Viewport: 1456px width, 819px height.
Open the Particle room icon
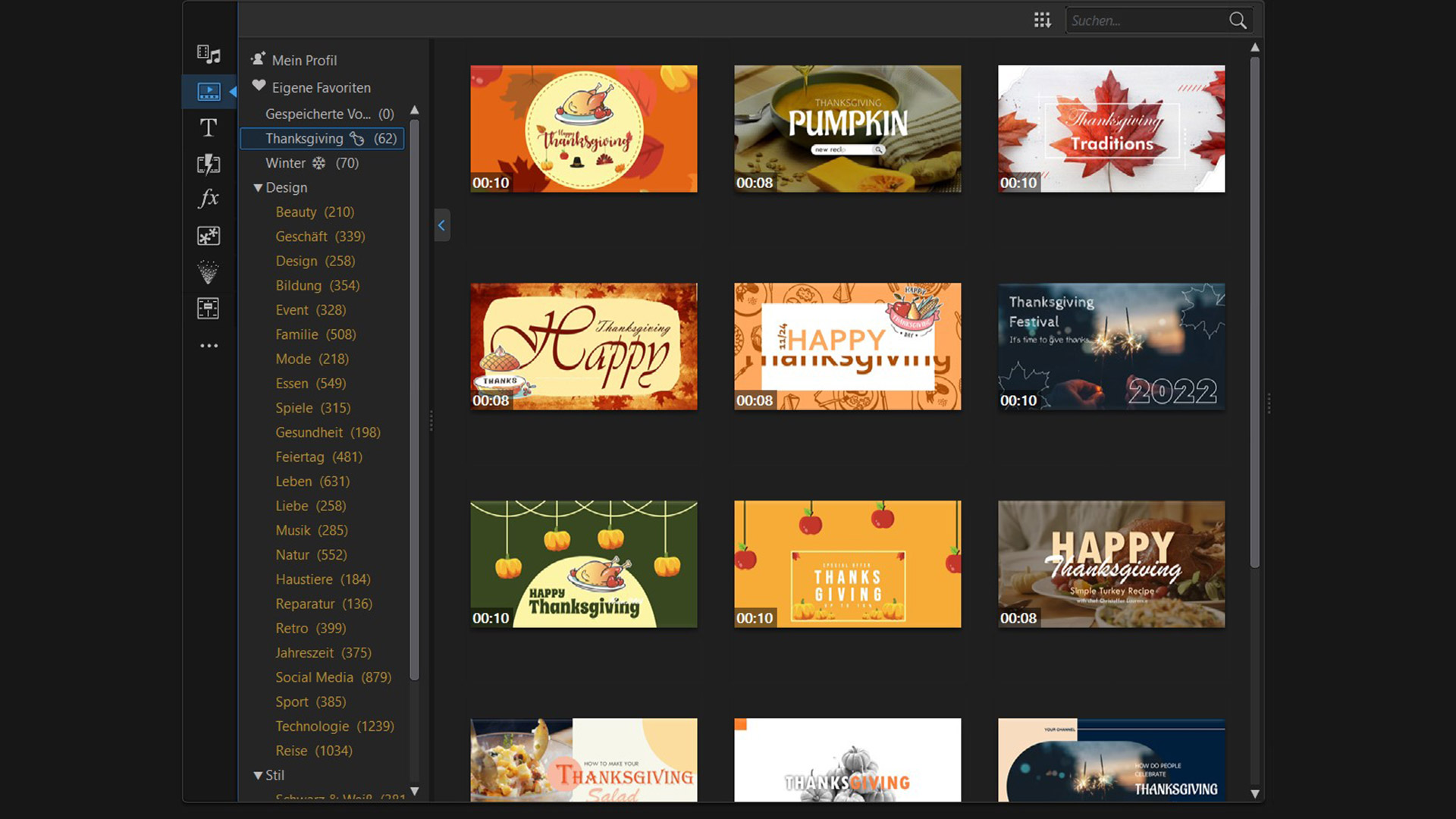point(209,271)
